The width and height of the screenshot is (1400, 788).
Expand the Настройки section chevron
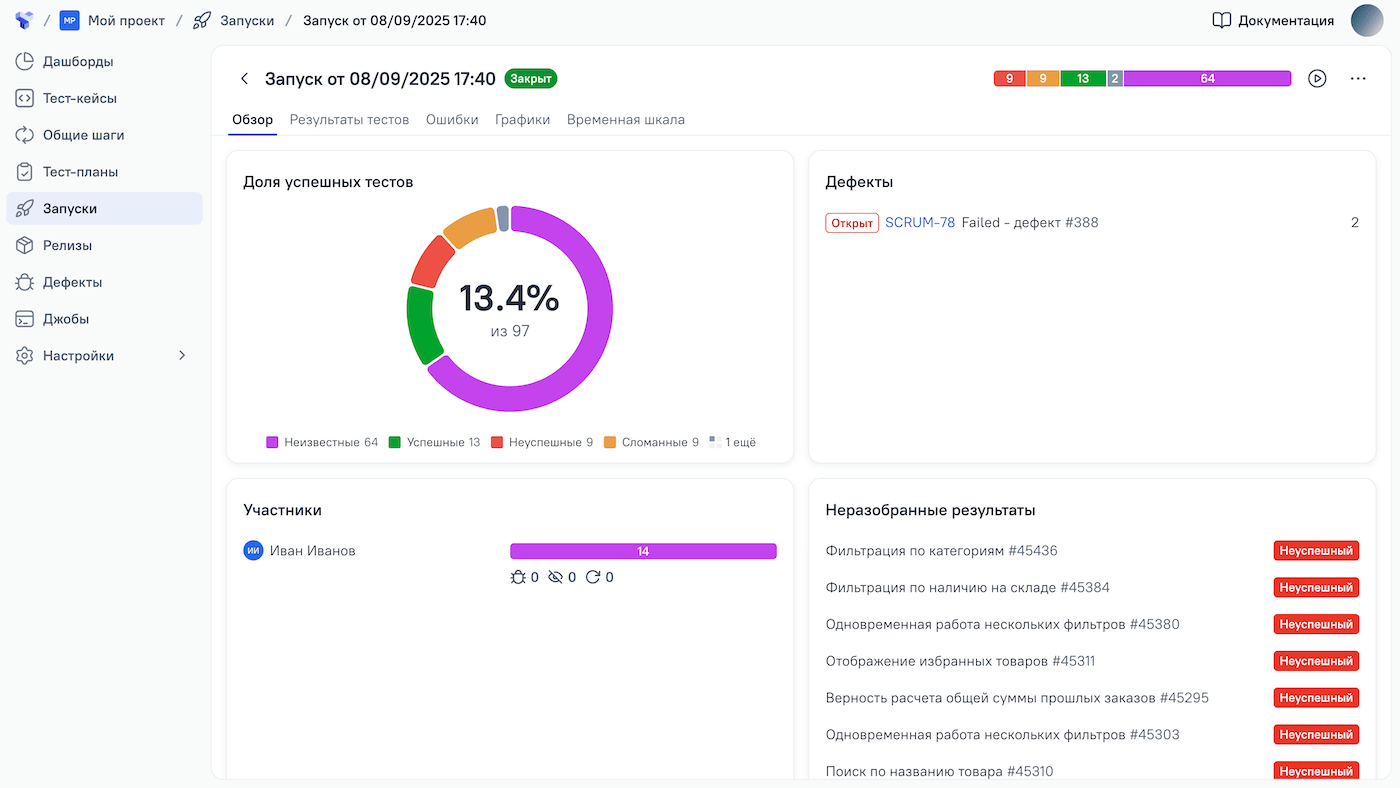(181, 355)
